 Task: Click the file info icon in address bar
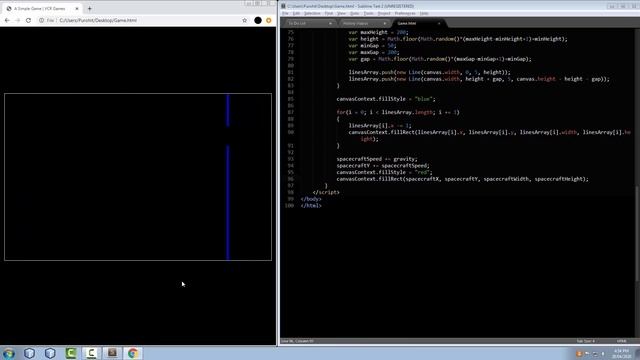[x=41, y=20]
